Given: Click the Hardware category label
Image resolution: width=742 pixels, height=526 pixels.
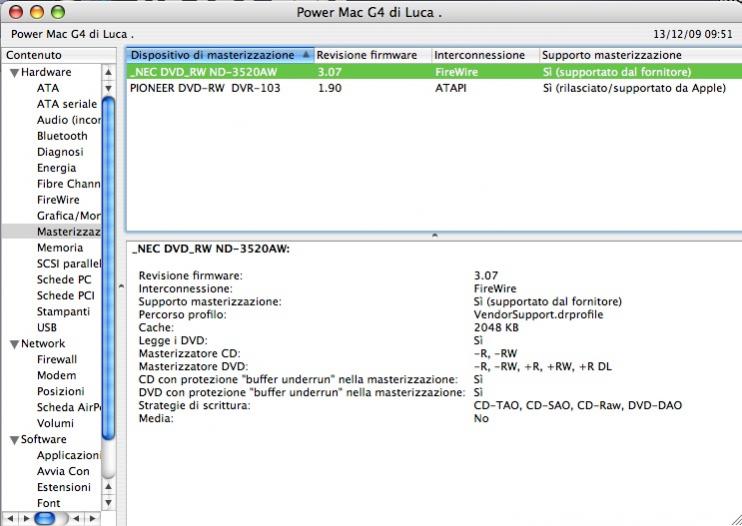Looking at the screenshot, I should (x=46, y=72).
